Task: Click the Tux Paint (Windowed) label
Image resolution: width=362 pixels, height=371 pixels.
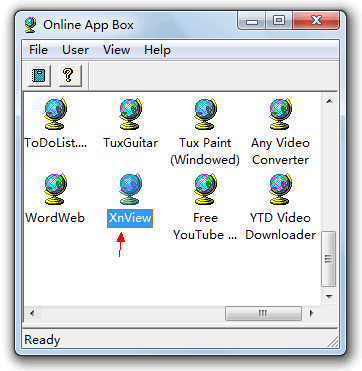Action: (205, 151)
